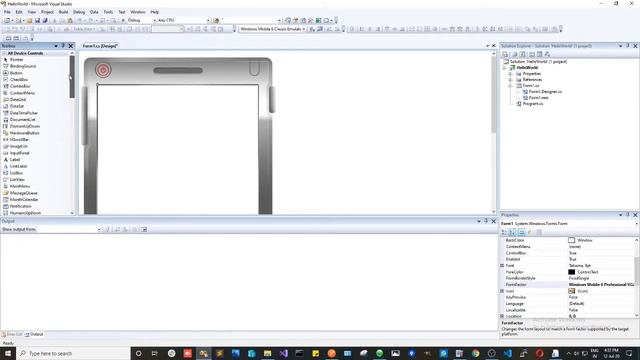Expand the References node in Solution Explorer
Screen dimensions: 640x360
pos(510,80)
